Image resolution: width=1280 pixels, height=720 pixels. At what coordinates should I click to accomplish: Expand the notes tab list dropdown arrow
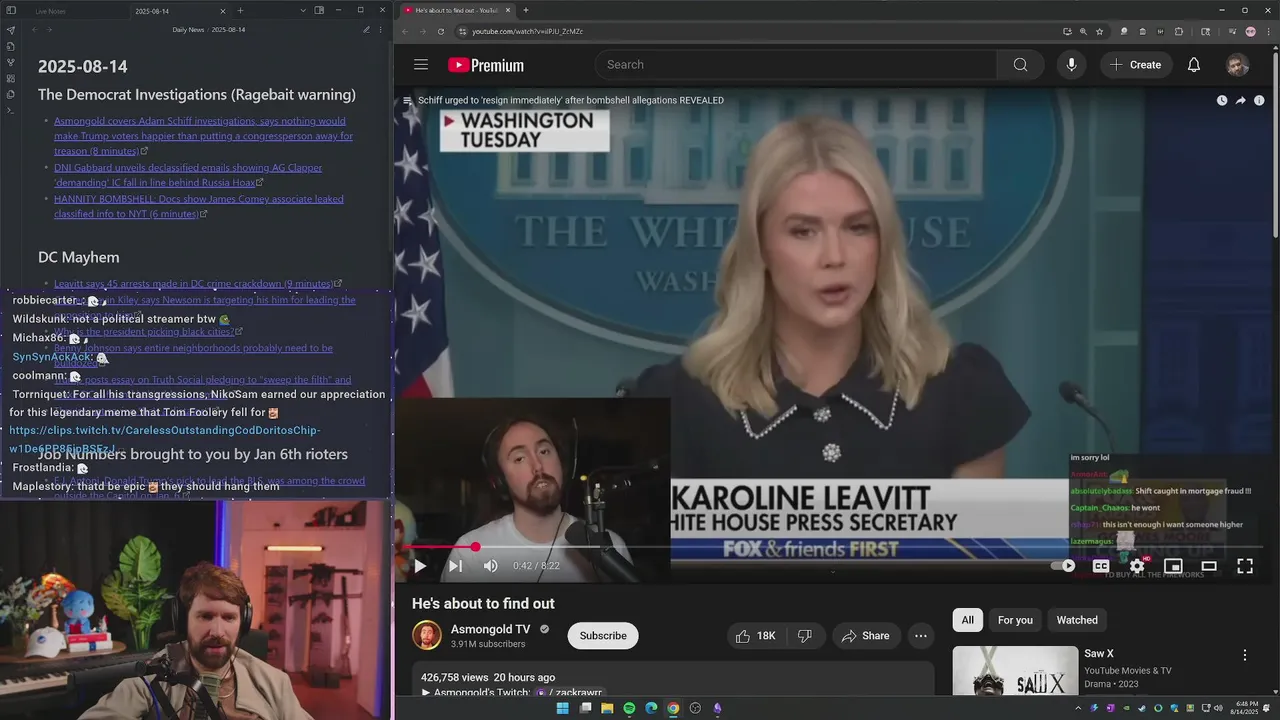(x=303, y=10)
